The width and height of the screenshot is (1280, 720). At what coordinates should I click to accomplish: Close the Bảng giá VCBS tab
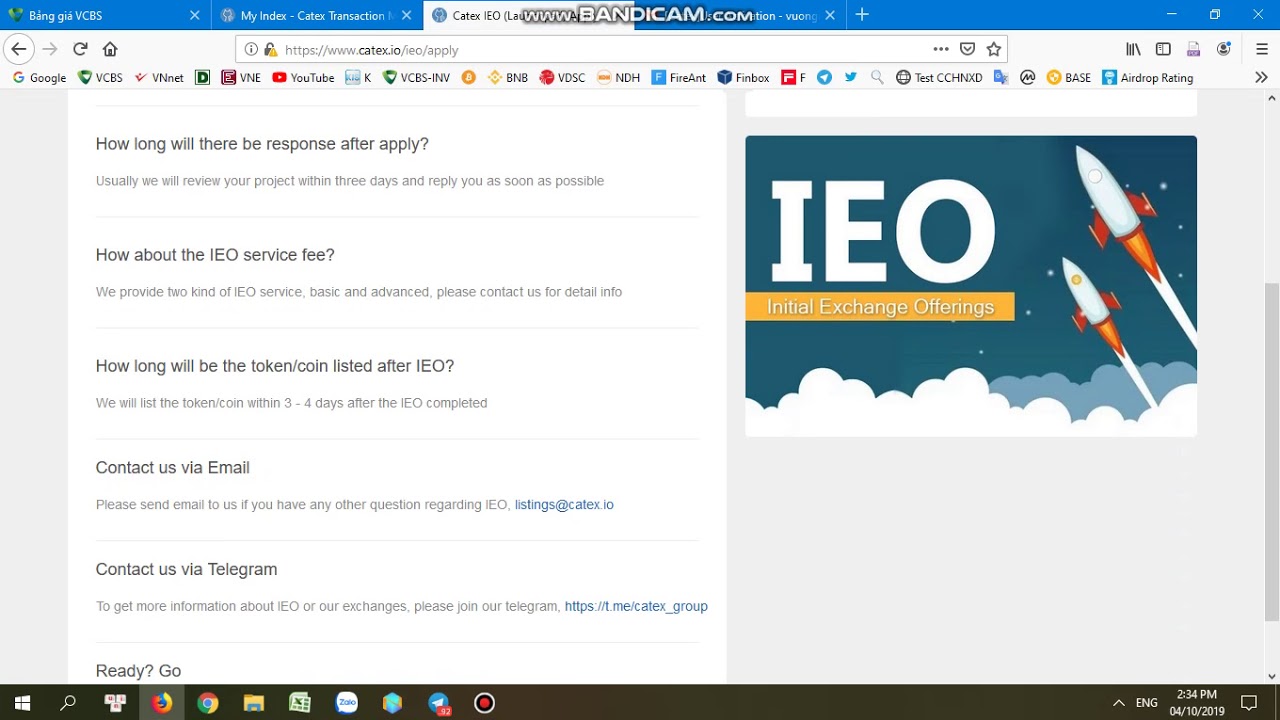click(x=195, y=15)
